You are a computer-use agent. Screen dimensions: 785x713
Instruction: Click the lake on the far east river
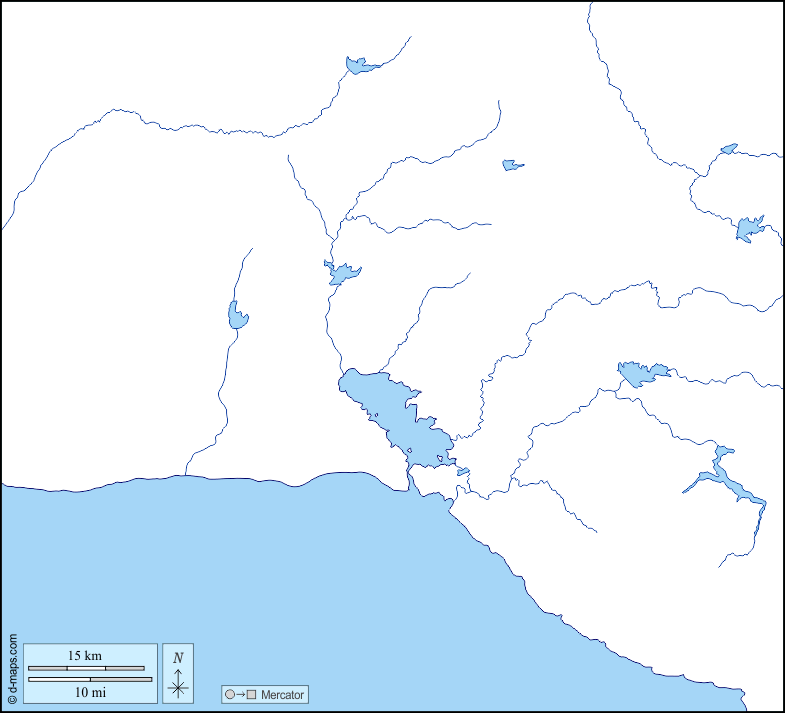point(749,229)
